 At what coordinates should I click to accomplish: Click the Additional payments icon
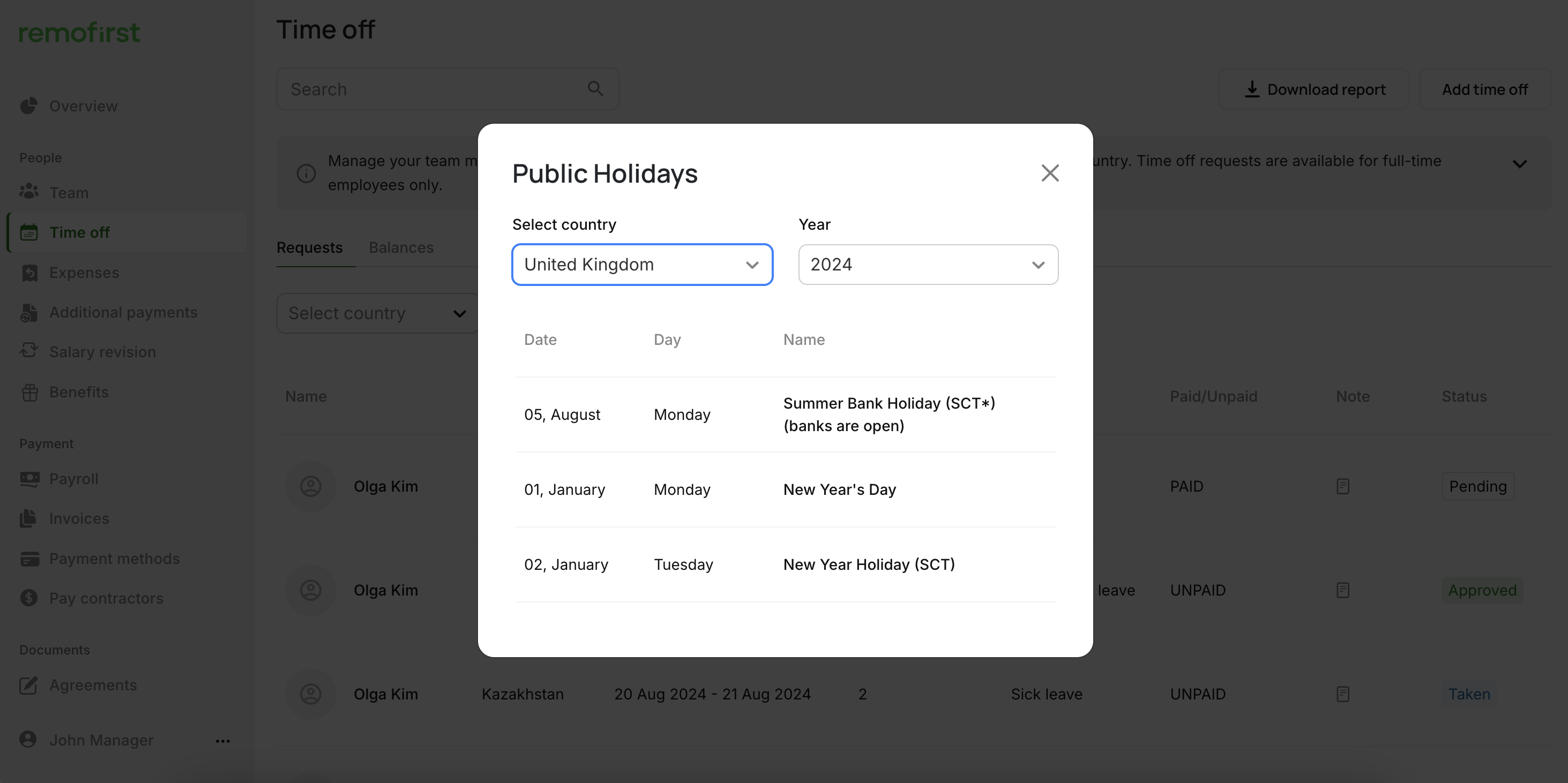pos(28,312)
